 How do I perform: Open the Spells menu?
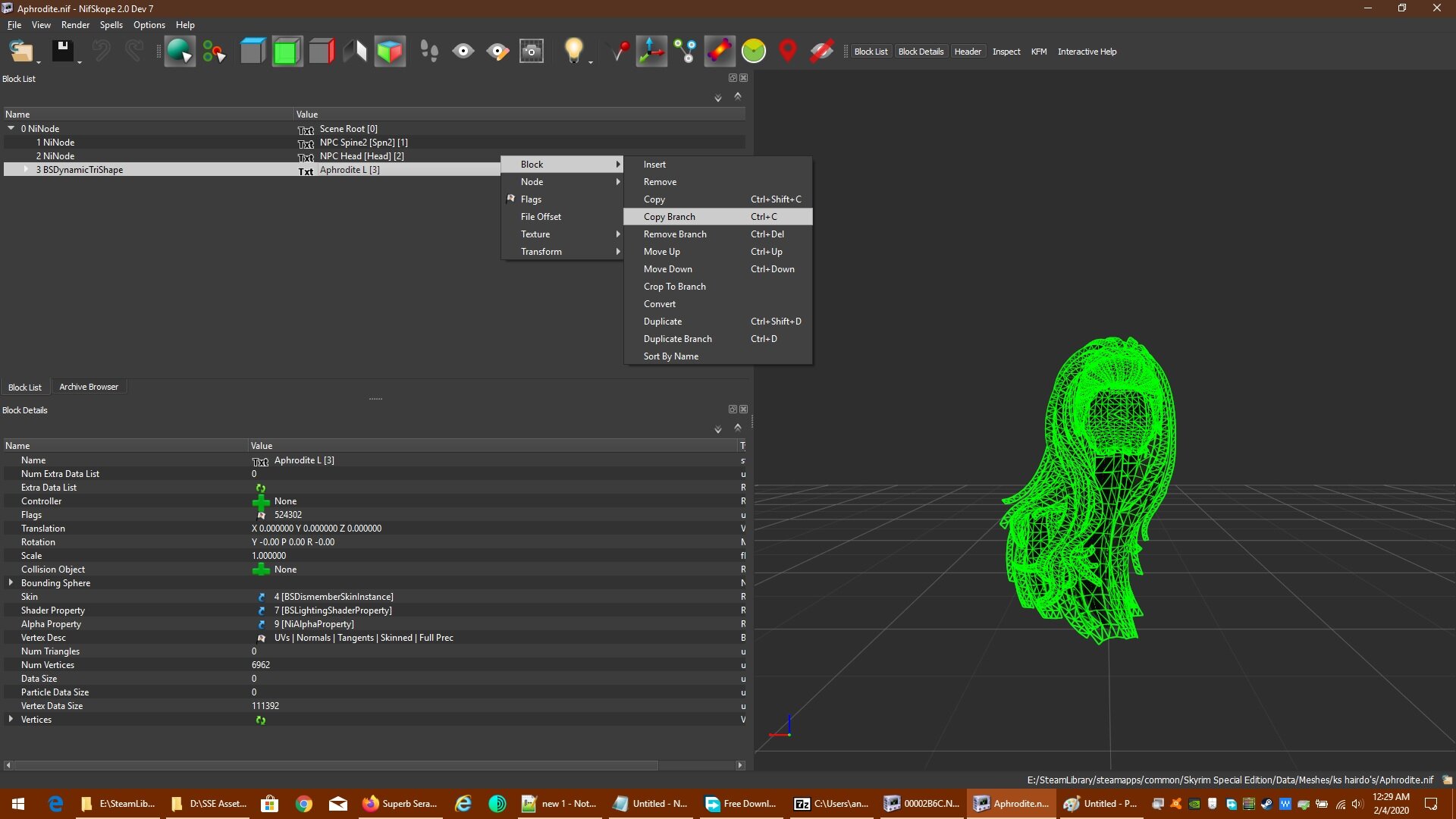coord(111,25)
